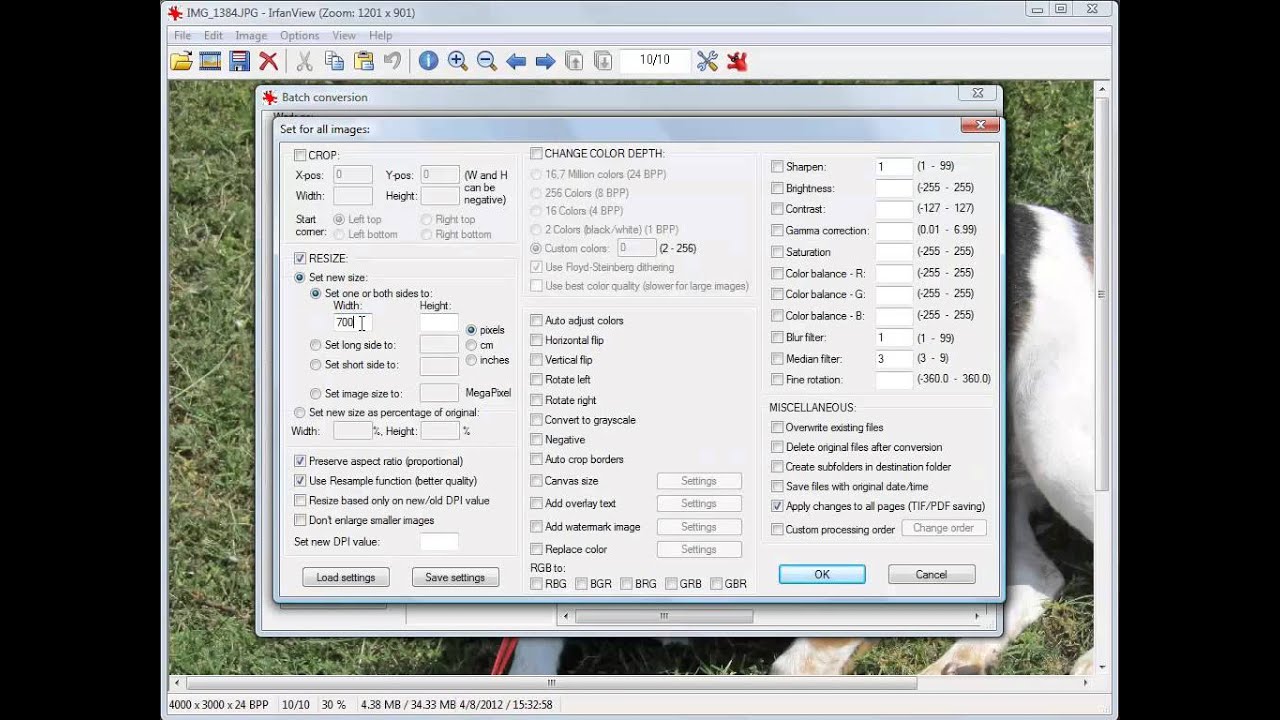Enable the CROP checkbox
Image resolution: width=1280 pixels, height=720 pixels.
click(300, 155)
